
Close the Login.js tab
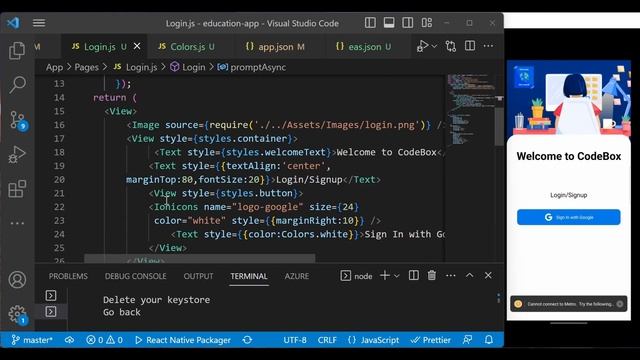pyautogui.click(x=137, y=46)
